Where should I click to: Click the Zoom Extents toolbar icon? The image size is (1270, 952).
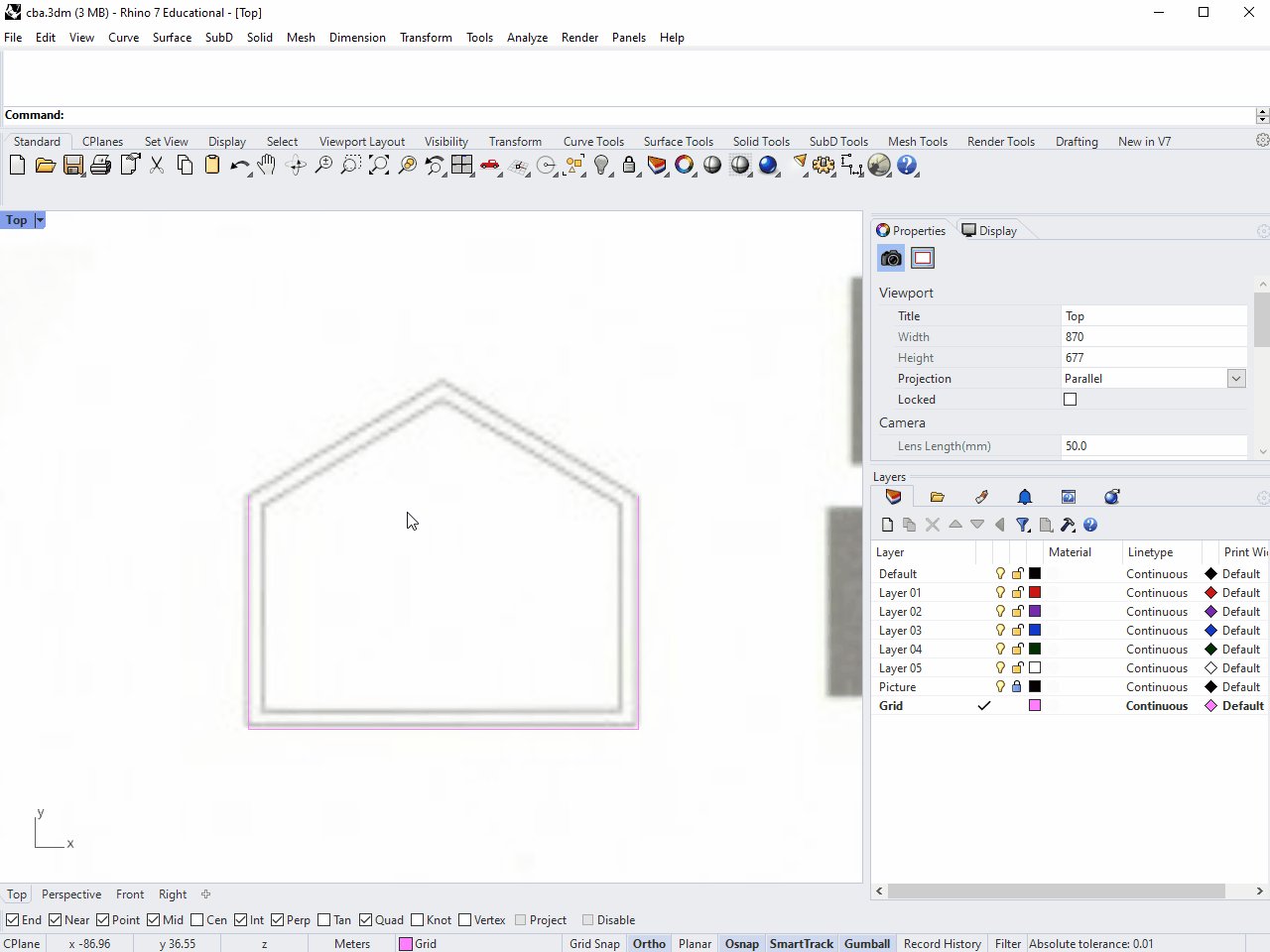(x=379, y=166)
